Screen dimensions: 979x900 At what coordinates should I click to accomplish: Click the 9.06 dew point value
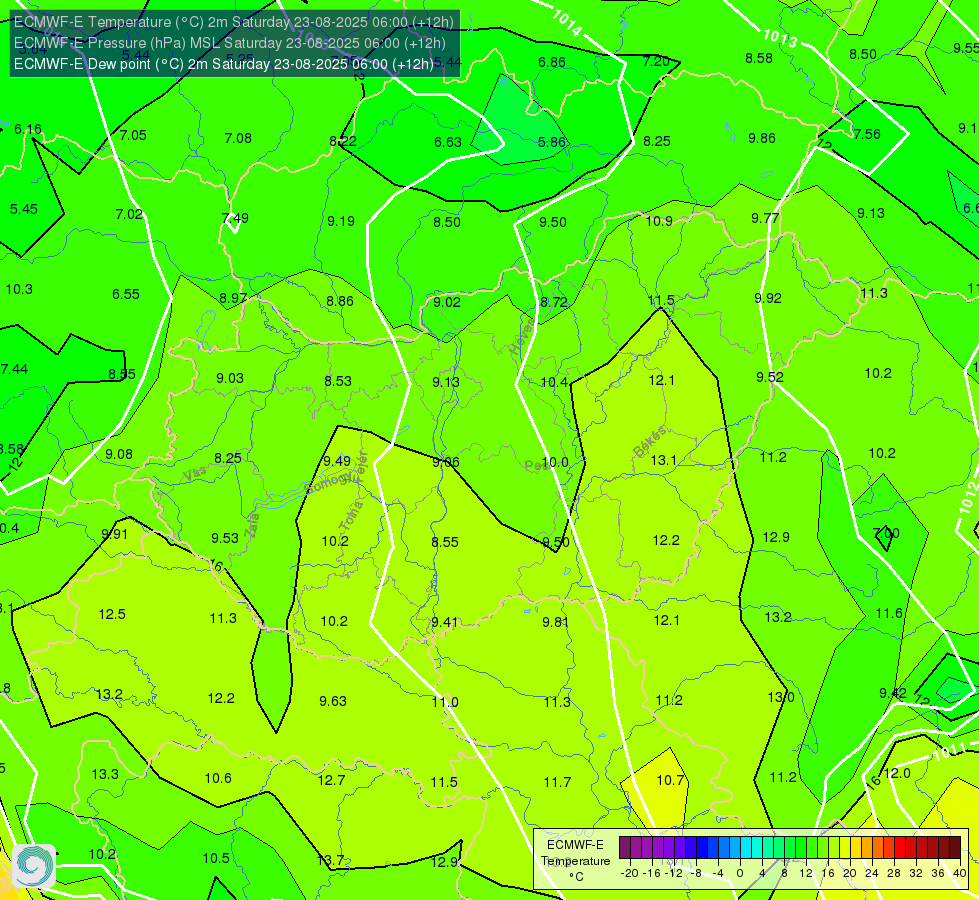[446, 462]
